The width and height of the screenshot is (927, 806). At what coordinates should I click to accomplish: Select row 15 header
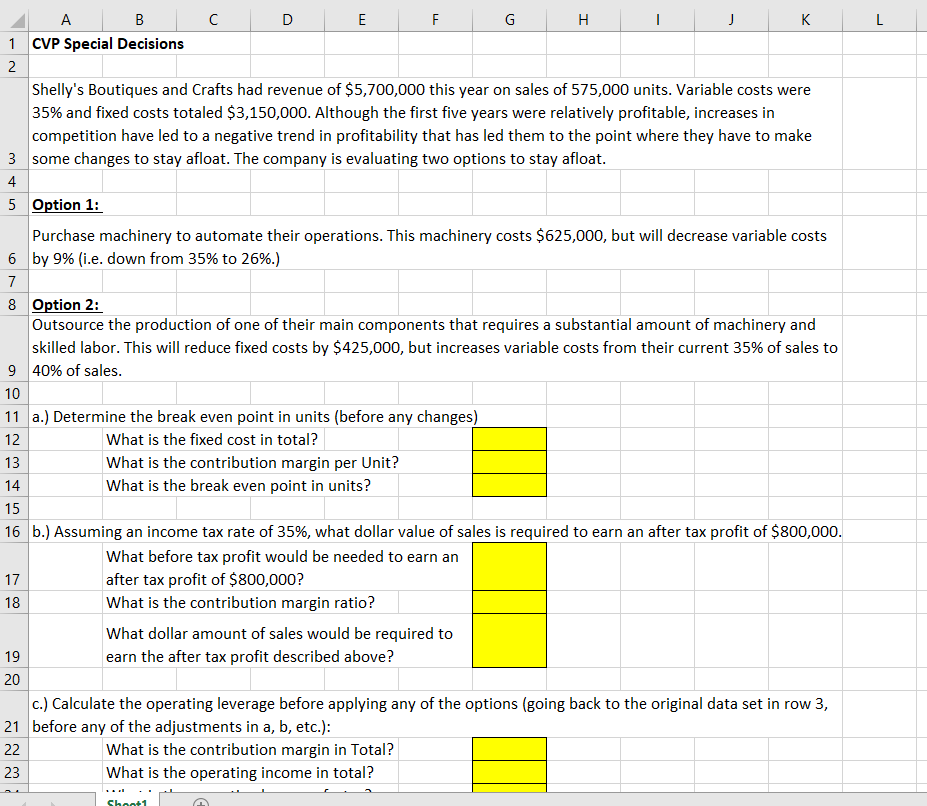pos(12,509)
